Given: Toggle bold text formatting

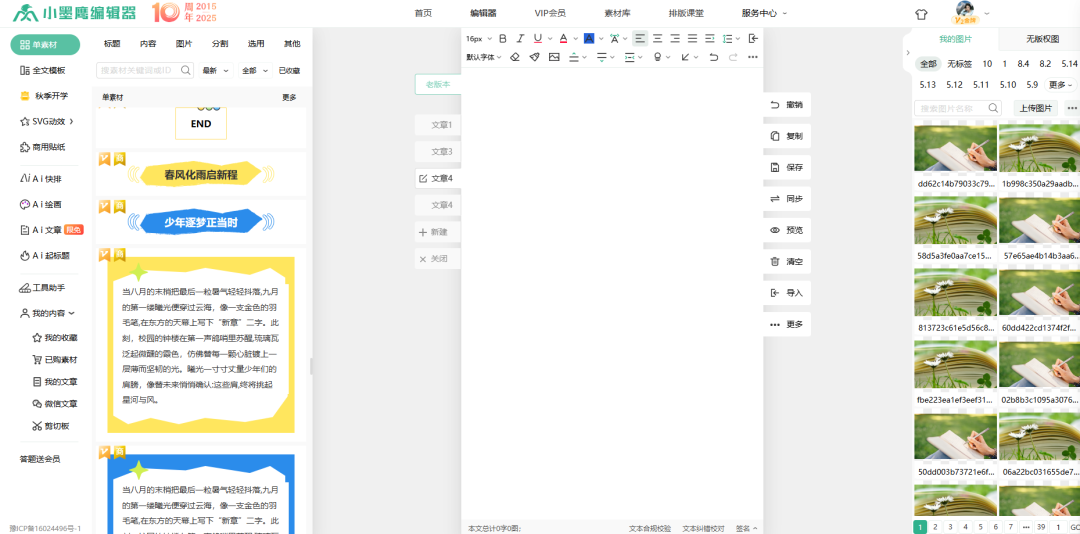Looking at the screenshot, I should click(503, 39).
